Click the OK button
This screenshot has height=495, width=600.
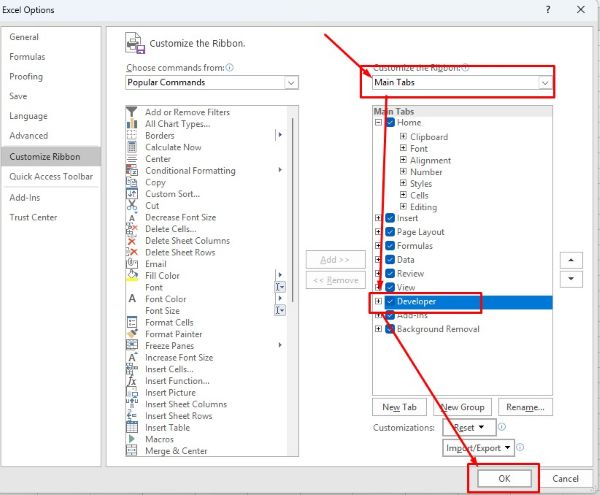click(504, 478)
